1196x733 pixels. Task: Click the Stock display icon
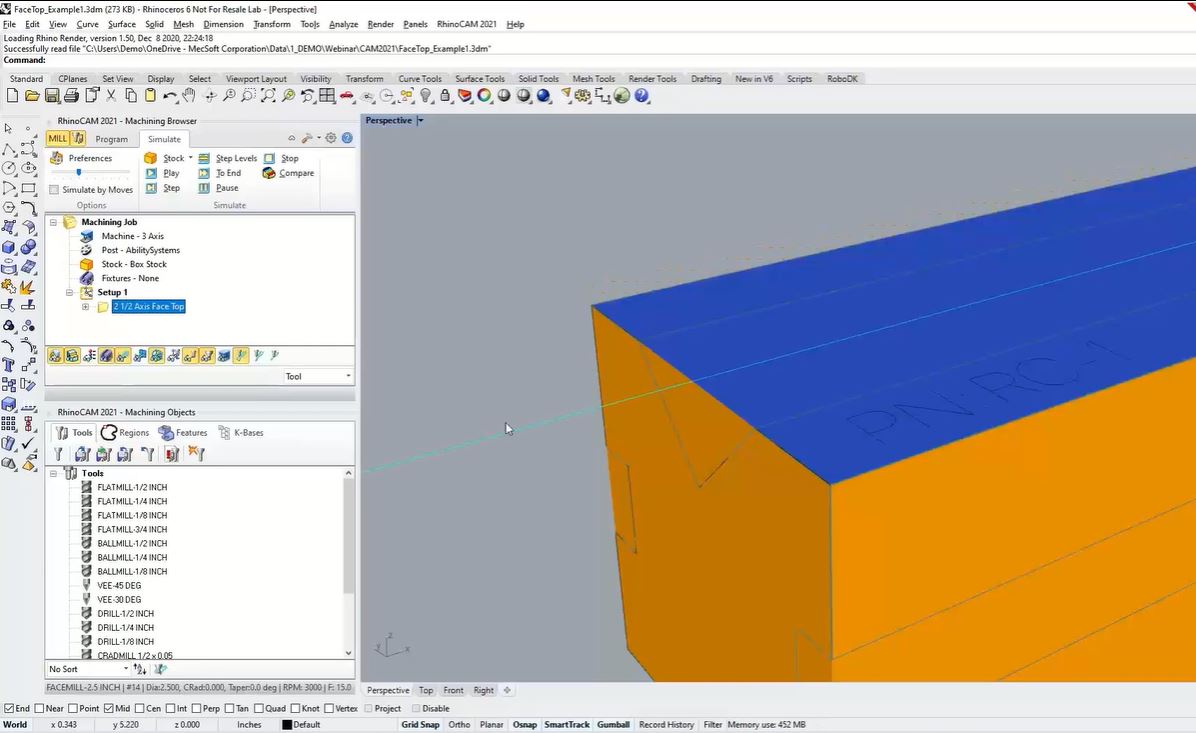pyautogui.click(x=151, y=158)
